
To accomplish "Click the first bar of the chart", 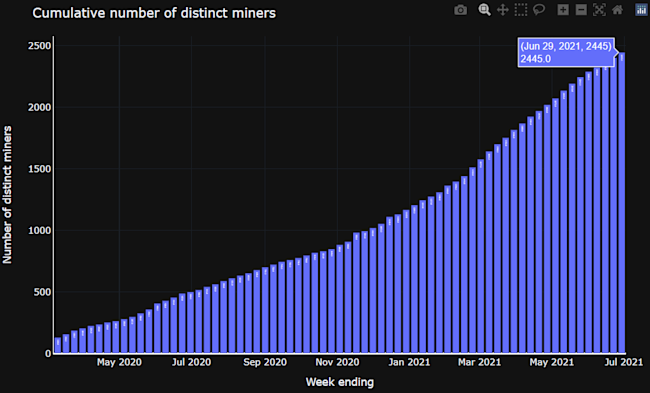I will (58, 345).
